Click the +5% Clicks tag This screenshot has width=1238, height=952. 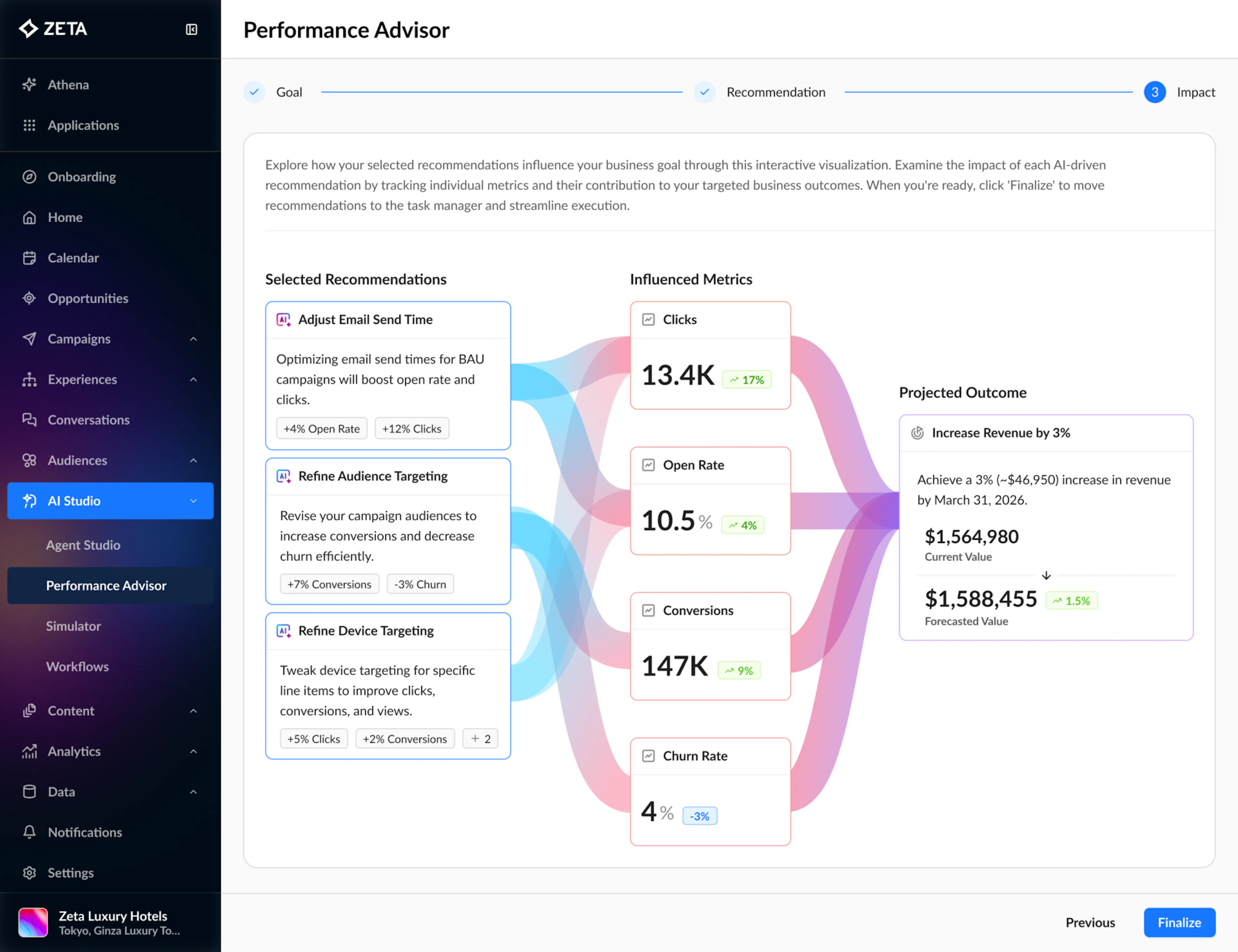coord(313,739)
